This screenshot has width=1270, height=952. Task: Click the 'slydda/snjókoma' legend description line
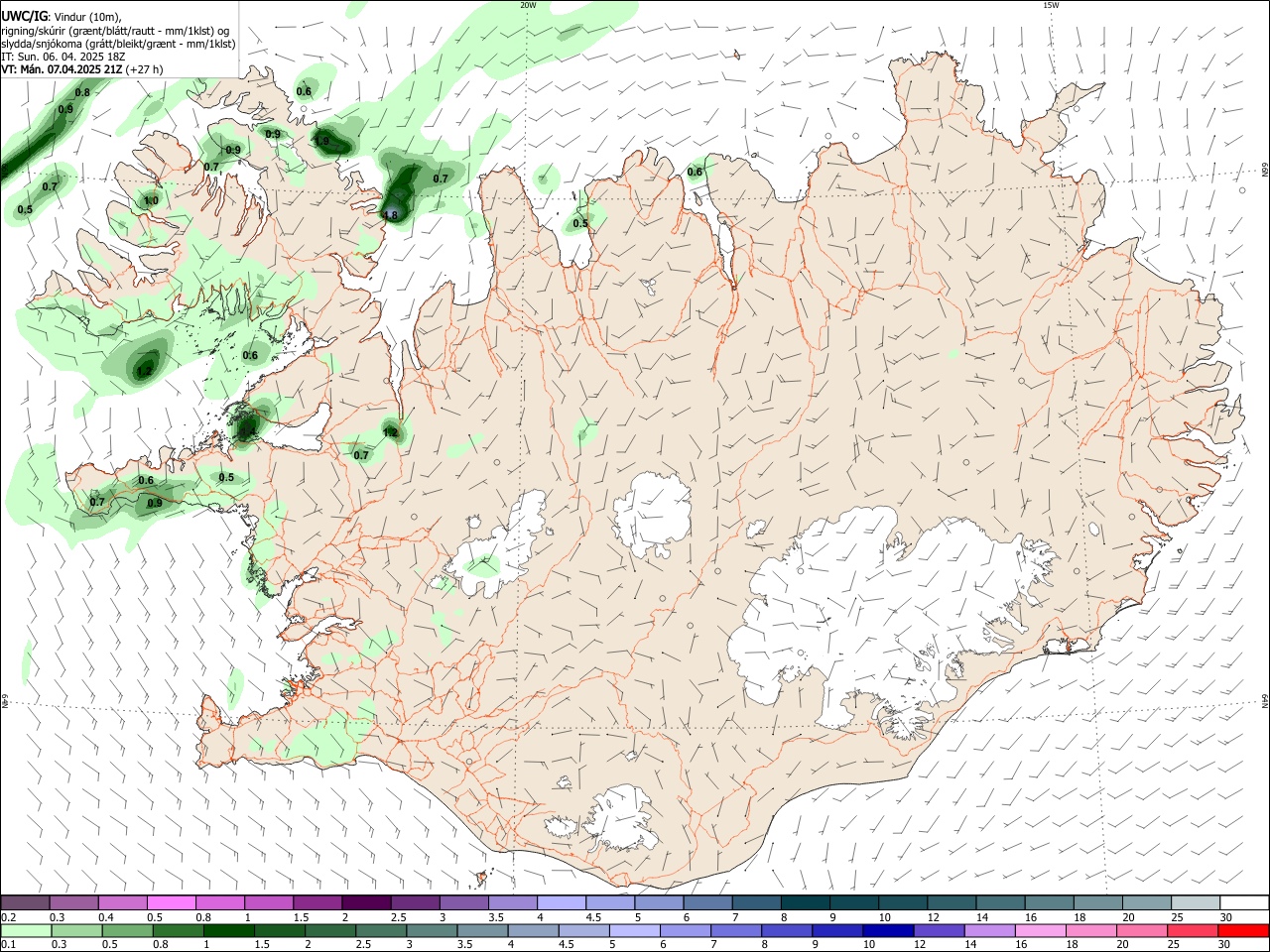pos(118,44)
